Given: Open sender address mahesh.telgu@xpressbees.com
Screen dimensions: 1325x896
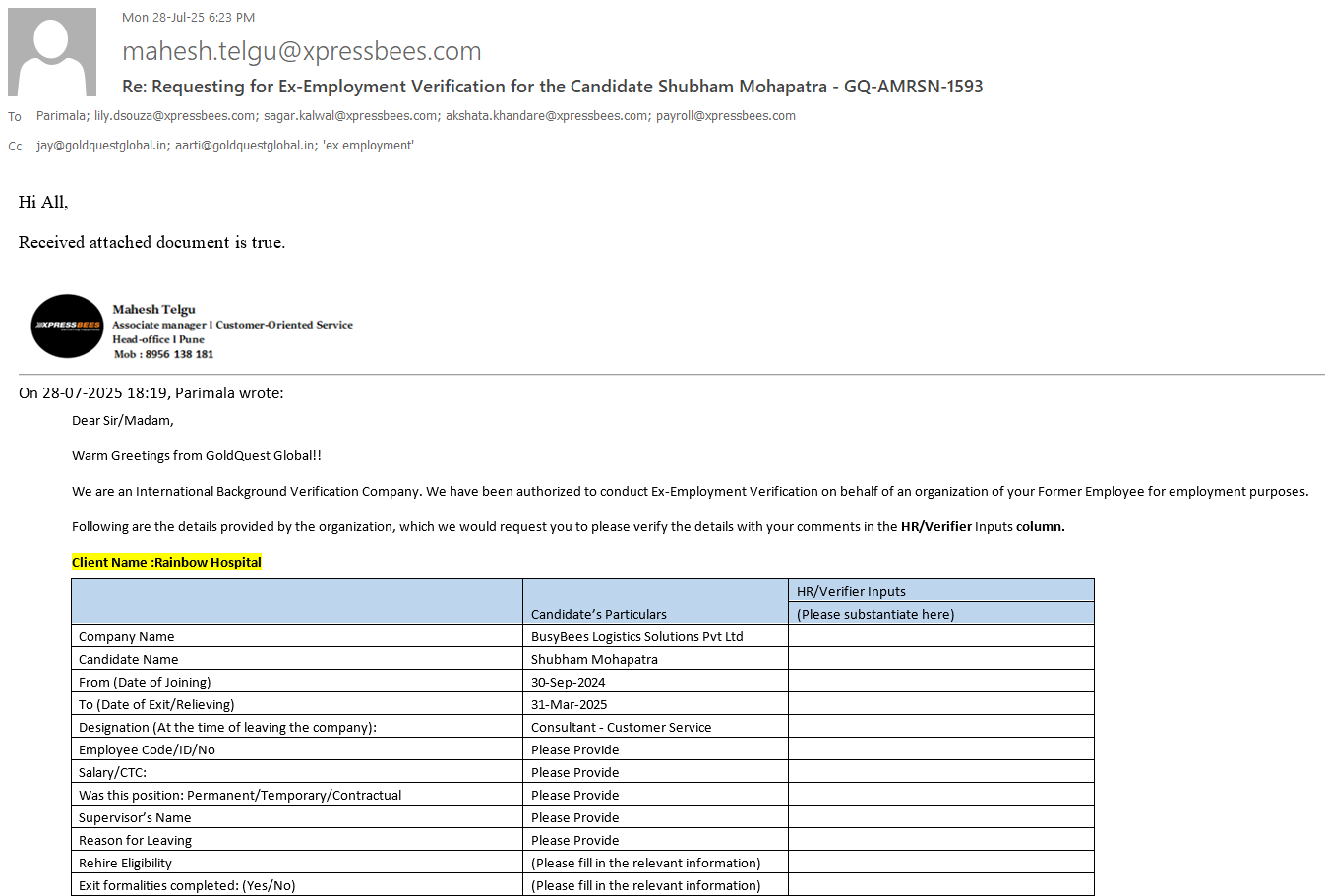Looking at the screenshot, I should (x=301, y=51).
